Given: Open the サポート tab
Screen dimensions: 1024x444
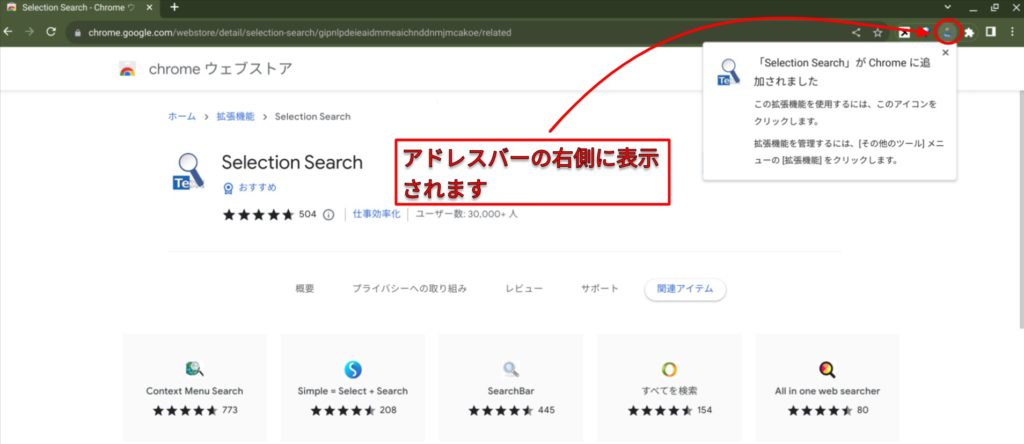Looking at the screenshot, I should pos(600,288).
